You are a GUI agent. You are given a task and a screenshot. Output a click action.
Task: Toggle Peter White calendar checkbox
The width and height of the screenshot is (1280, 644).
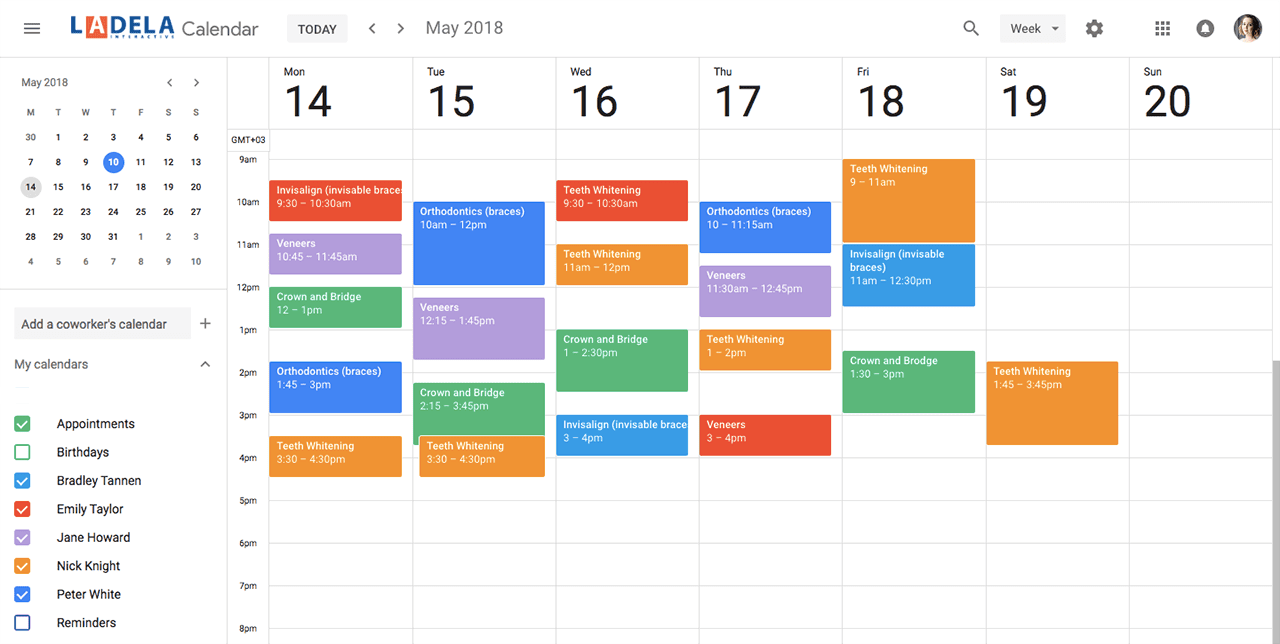22,594
